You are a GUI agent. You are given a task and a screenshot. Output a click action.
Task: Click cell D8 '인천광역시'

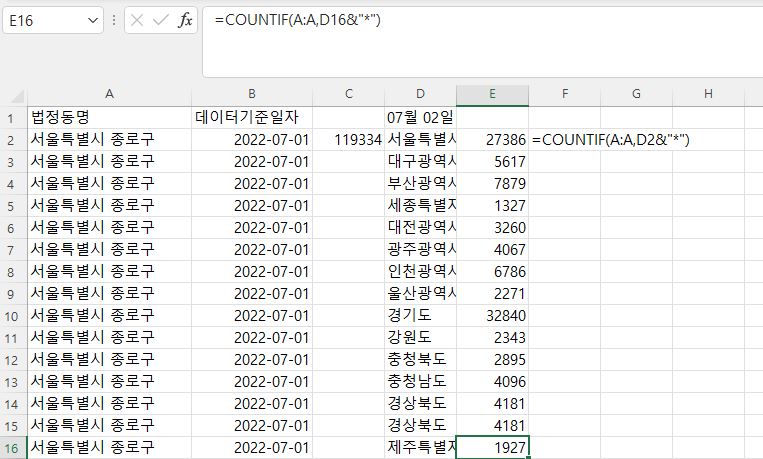coord(420,272)
